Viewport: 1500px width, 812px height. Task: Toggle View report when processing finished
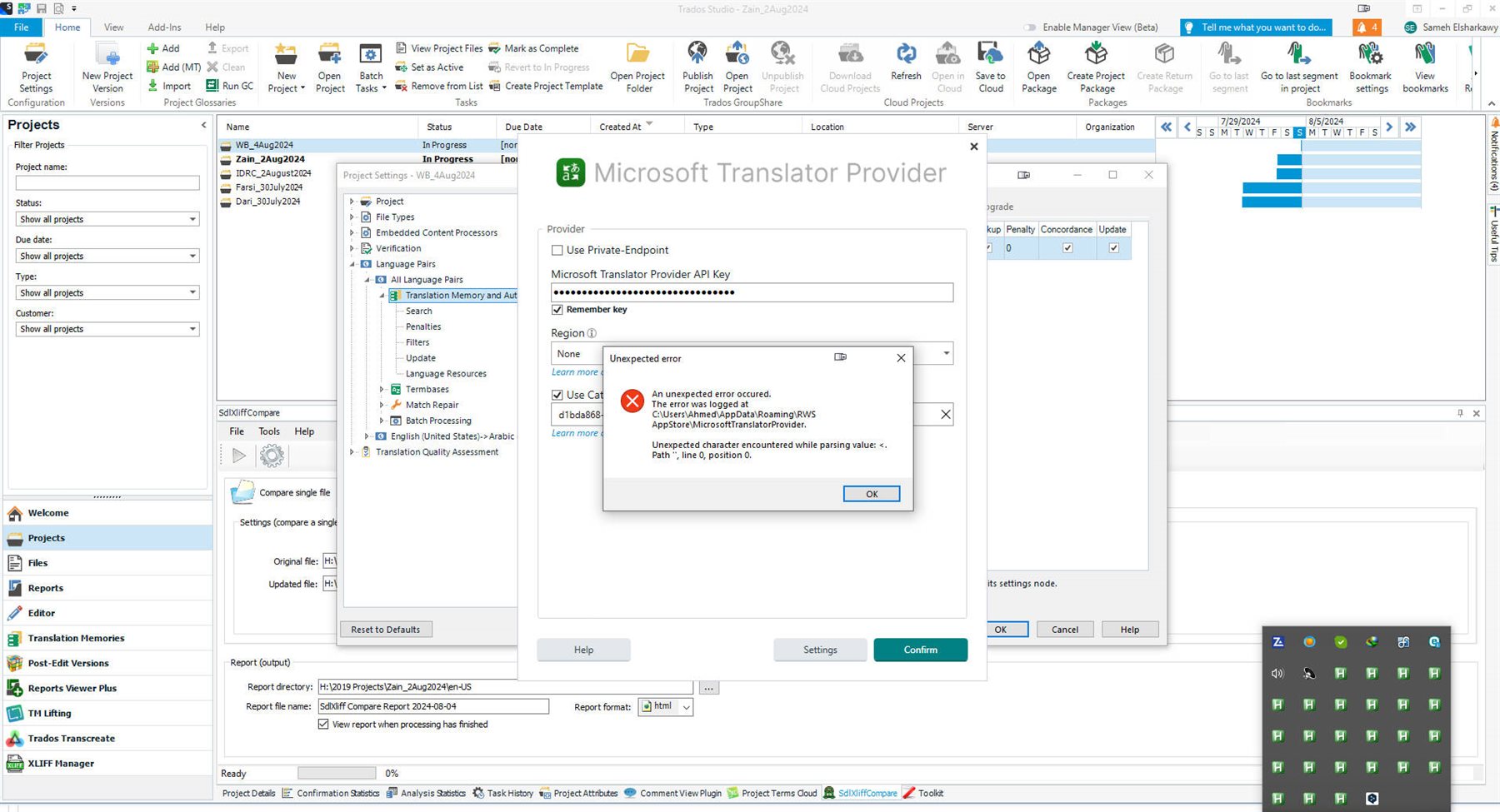[x=323, y=725]
